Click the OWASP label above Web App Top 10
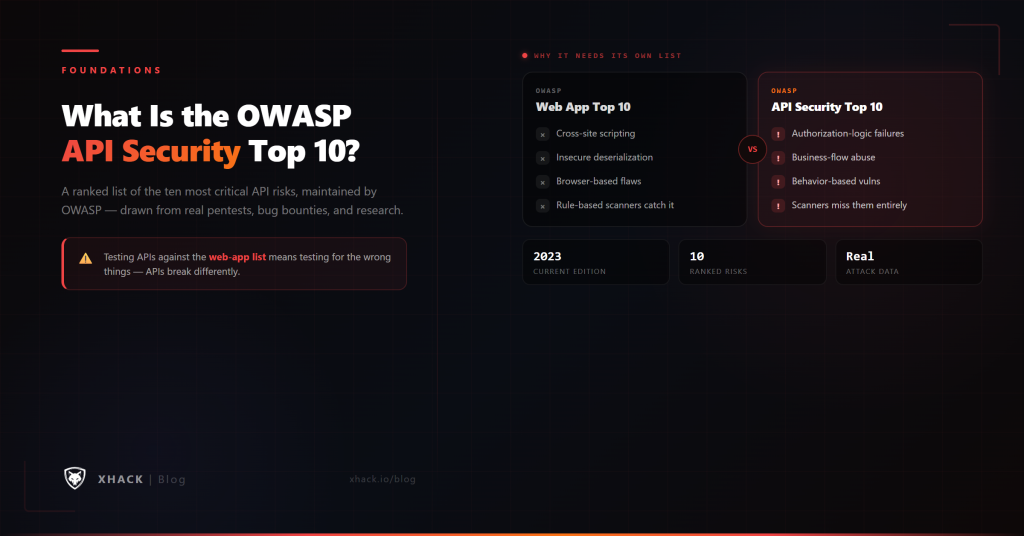The height and width of the screenshot is (536, 1024). coord(549,91)
